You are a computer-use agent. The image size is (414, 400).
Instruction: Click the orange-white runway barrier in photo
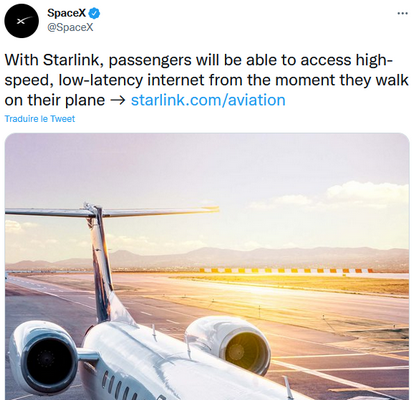pos(286,271)
